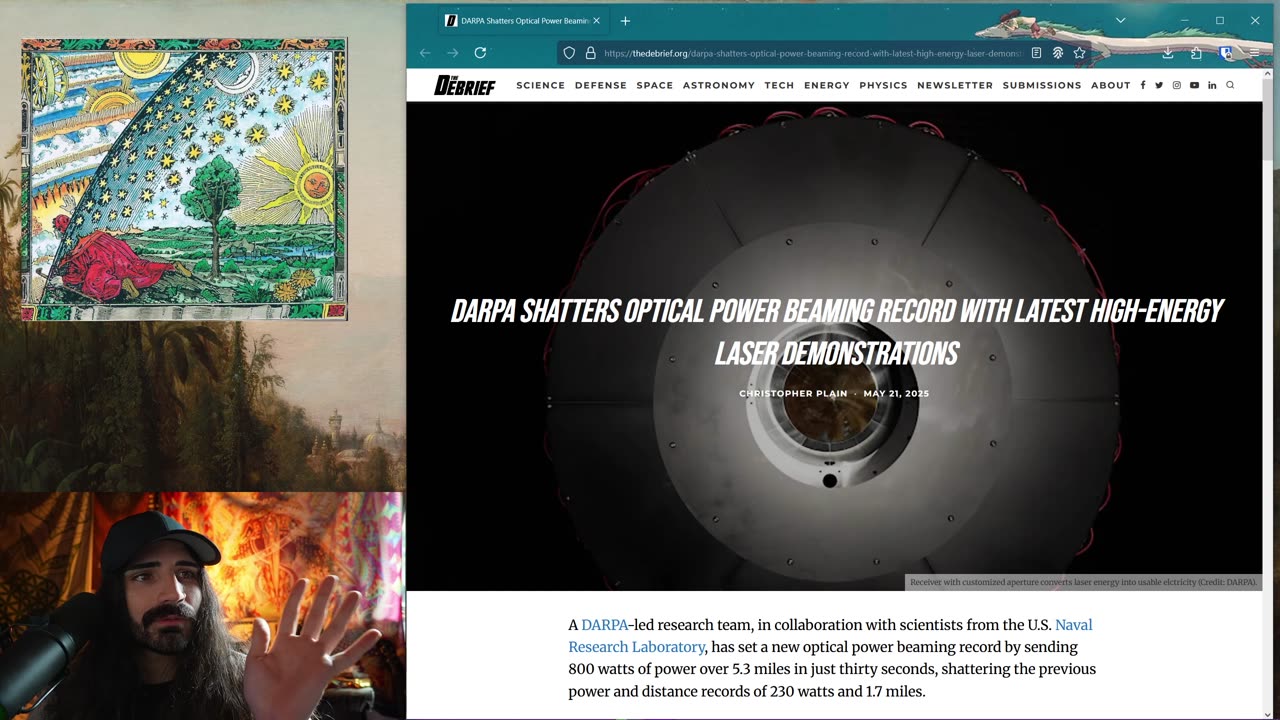Open the hamburger application menu

pyautogui.click(x=1254, y=53)
